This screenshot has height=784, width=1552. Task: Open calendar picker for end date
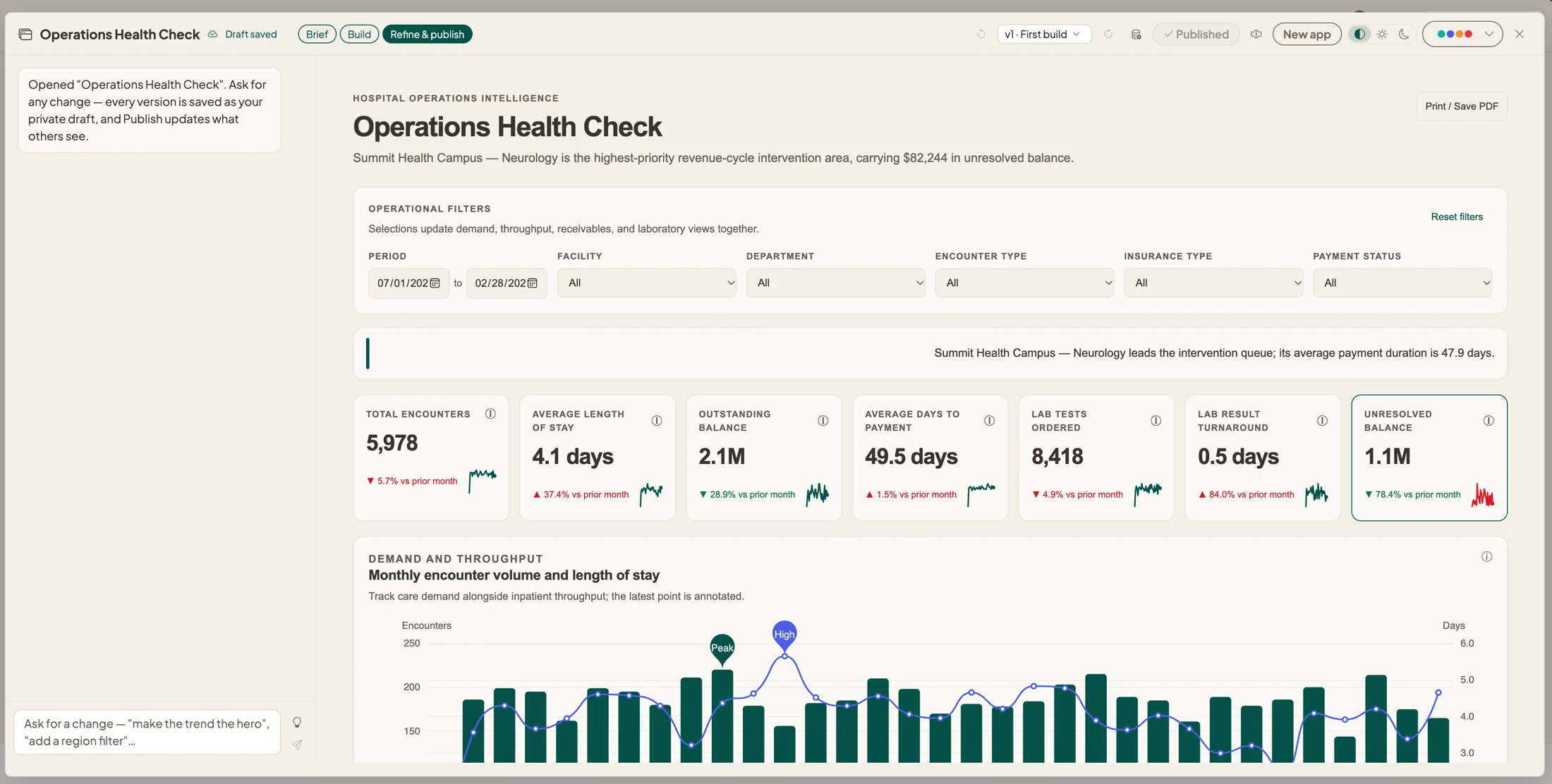click(533, 283)
